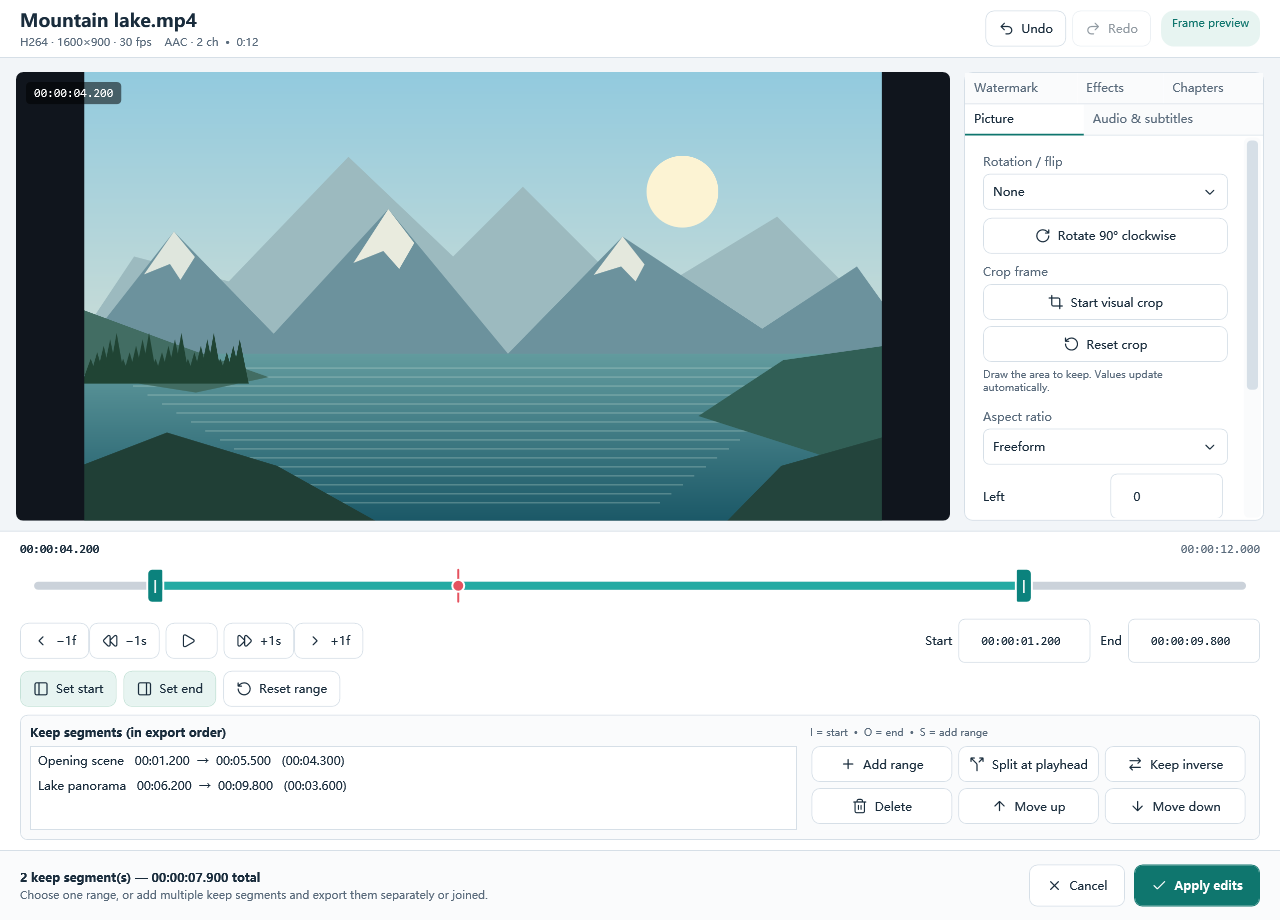
Task: Reset the selected range
Action: [282, 689]
